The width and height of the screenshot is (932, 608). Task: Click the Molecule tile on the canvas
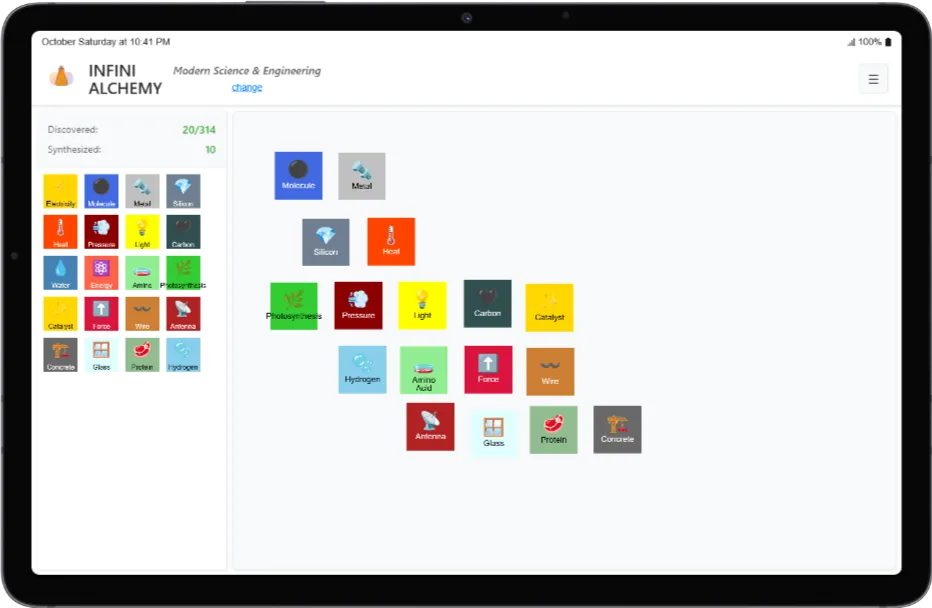[298, 176]
